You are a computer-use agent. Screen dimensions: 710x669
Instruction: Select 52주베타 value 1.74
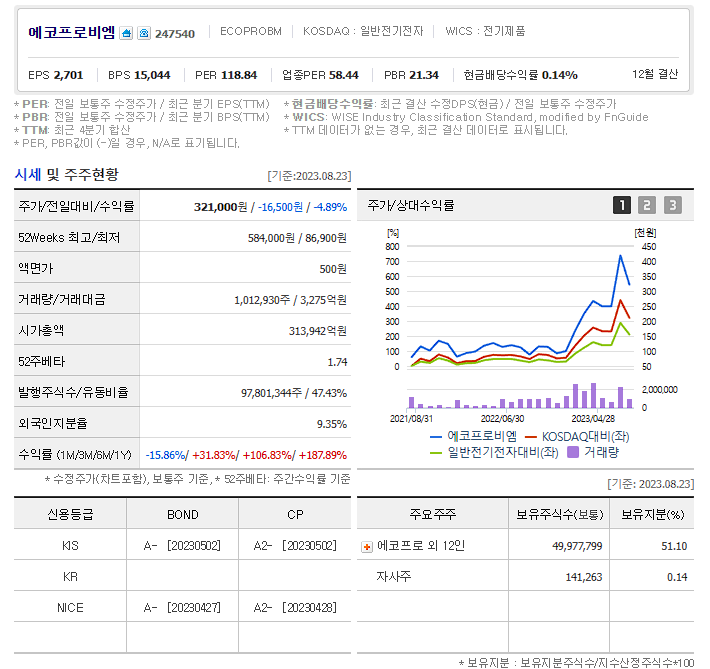click(337, 362)
